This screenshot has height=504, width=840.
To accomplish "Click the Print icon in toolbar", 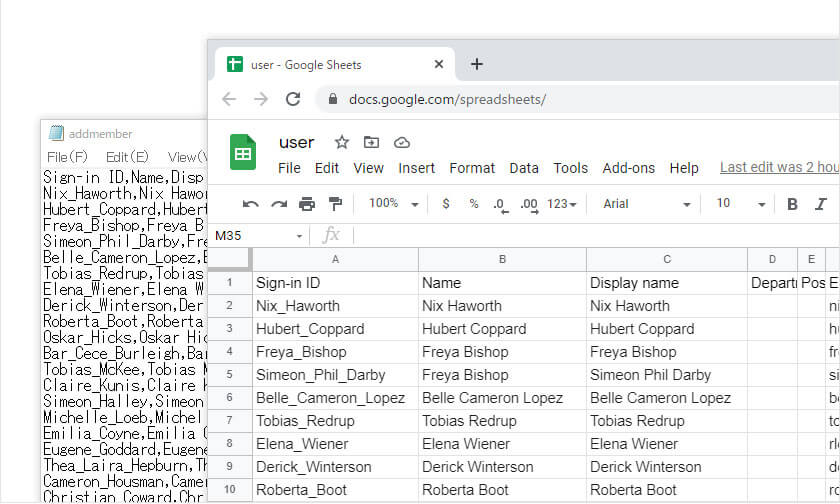I will click(307, 204).
